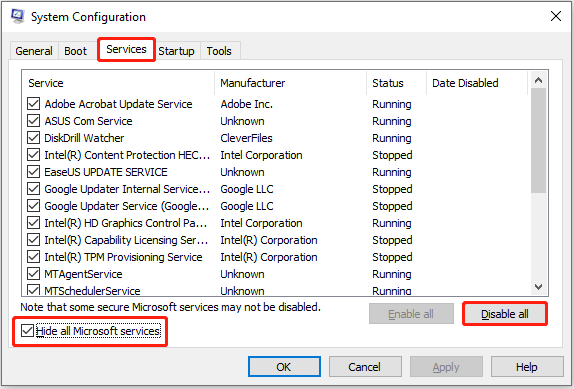The image size is (574, 389).
Task: Click the Disable all button
Action: tap(504, 314)
